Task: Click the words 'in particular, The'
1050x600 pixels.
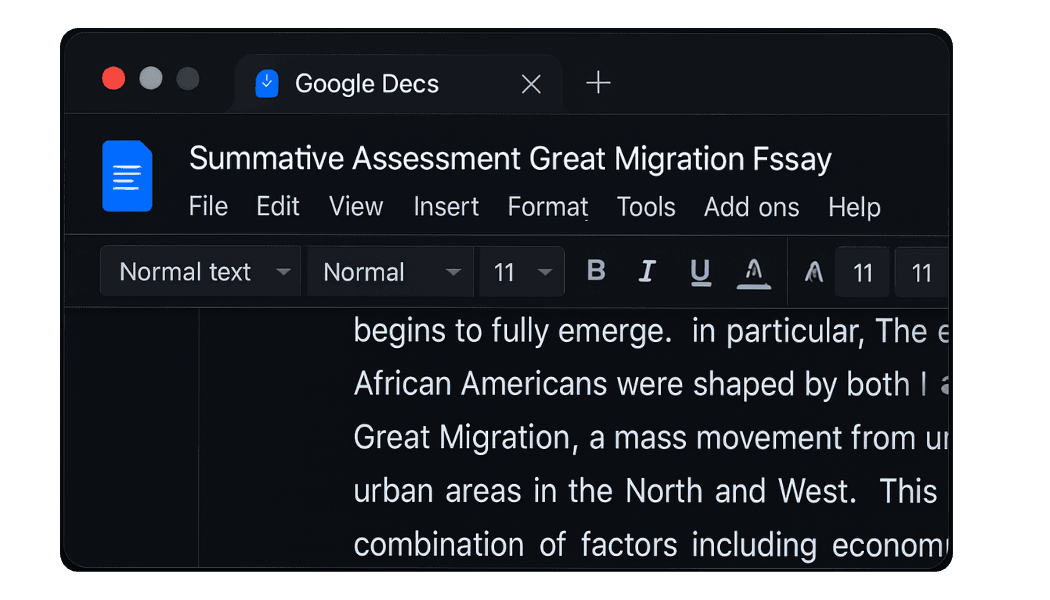Action: tap(810, 331)
